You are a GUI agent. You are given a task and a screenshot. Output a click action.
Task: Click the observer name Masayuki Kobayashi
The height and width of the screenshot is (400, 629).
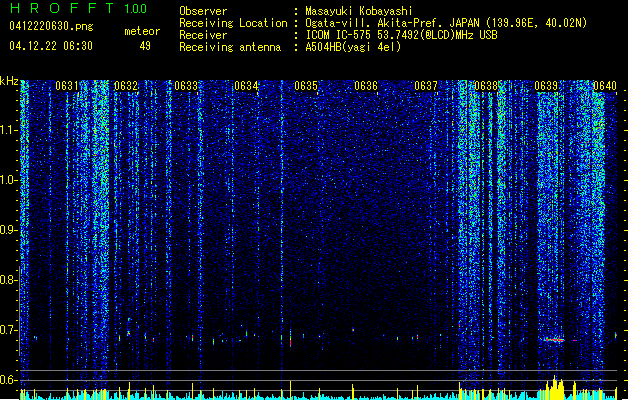coord(359,11)
